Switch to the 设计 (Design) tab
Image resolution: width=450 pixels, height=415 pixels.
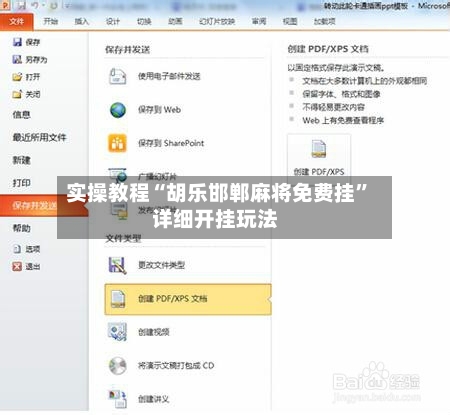pyautogui.click(x=113, y=21)
